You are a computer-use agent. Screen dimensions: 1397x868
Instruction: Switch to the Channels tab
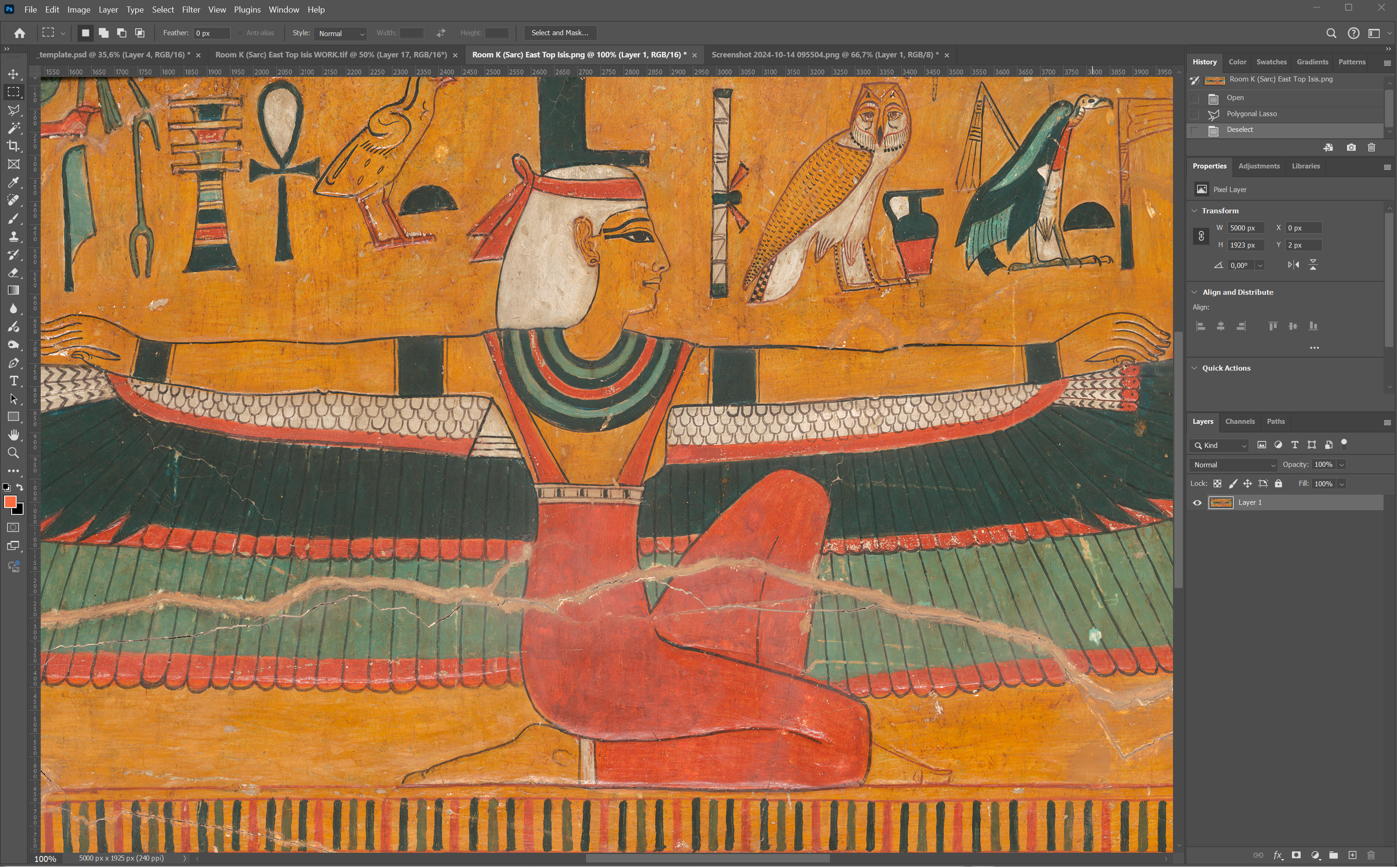1240,421
